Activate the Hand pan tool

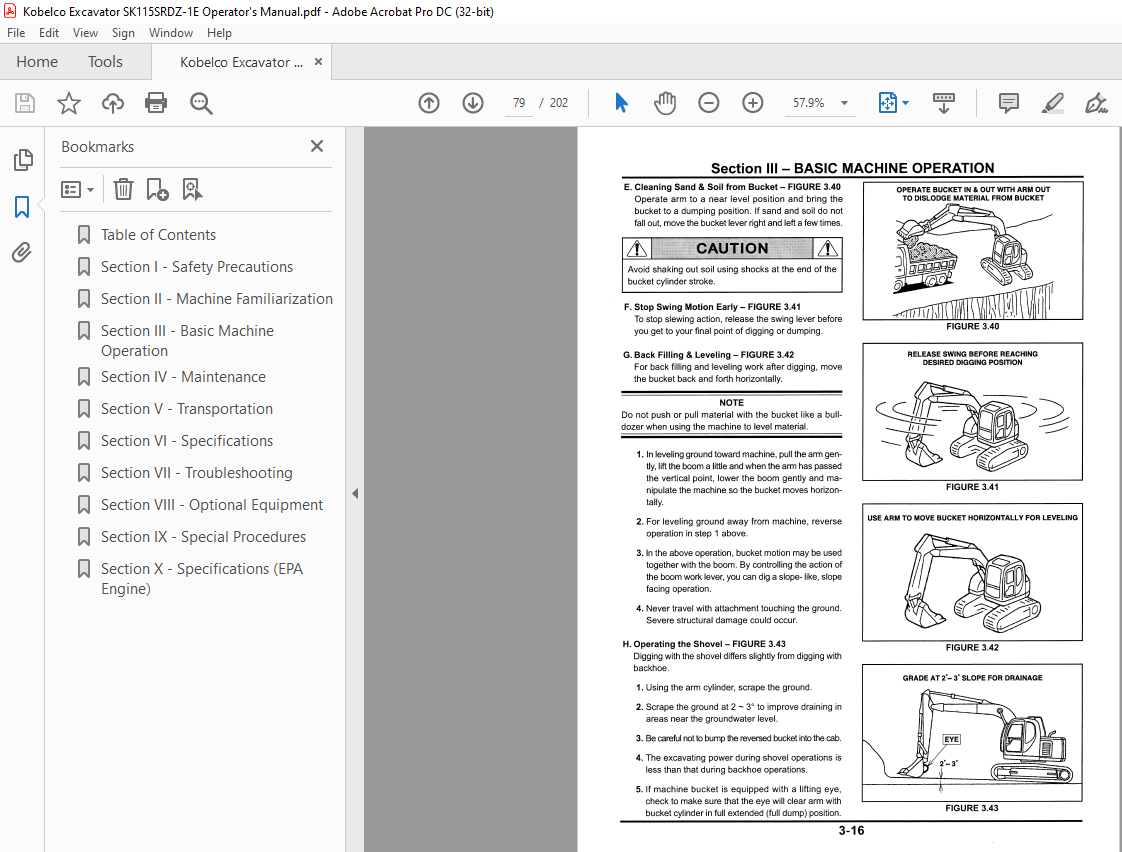[x=665, y=103]
